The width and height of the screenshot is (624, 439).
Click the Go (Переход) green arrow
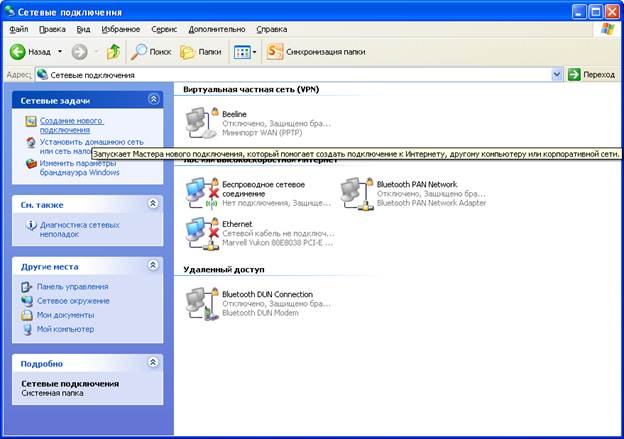[574, 74]
